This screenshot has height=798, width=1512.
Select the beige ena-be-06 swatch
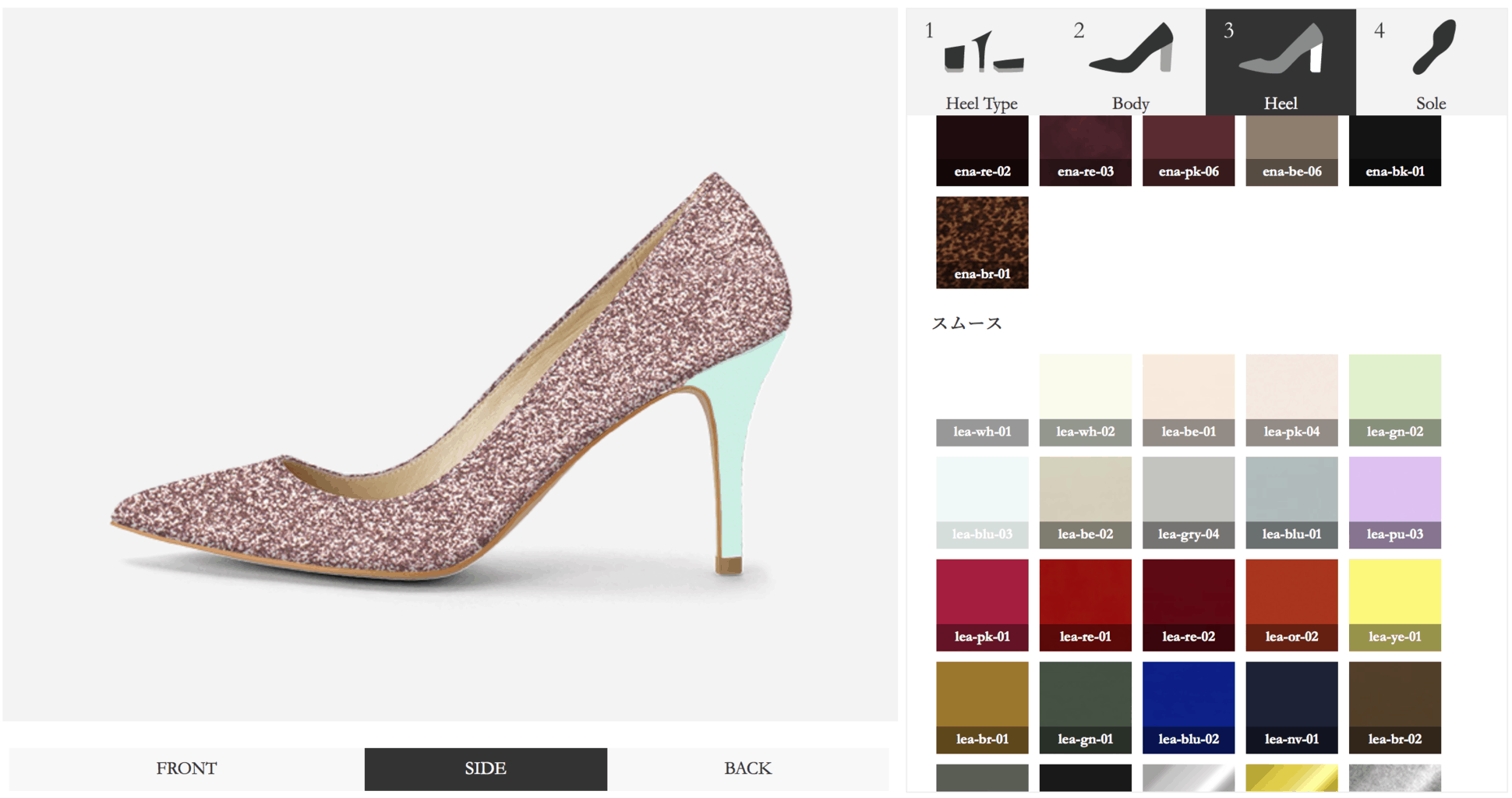(x=1291, y=150)
